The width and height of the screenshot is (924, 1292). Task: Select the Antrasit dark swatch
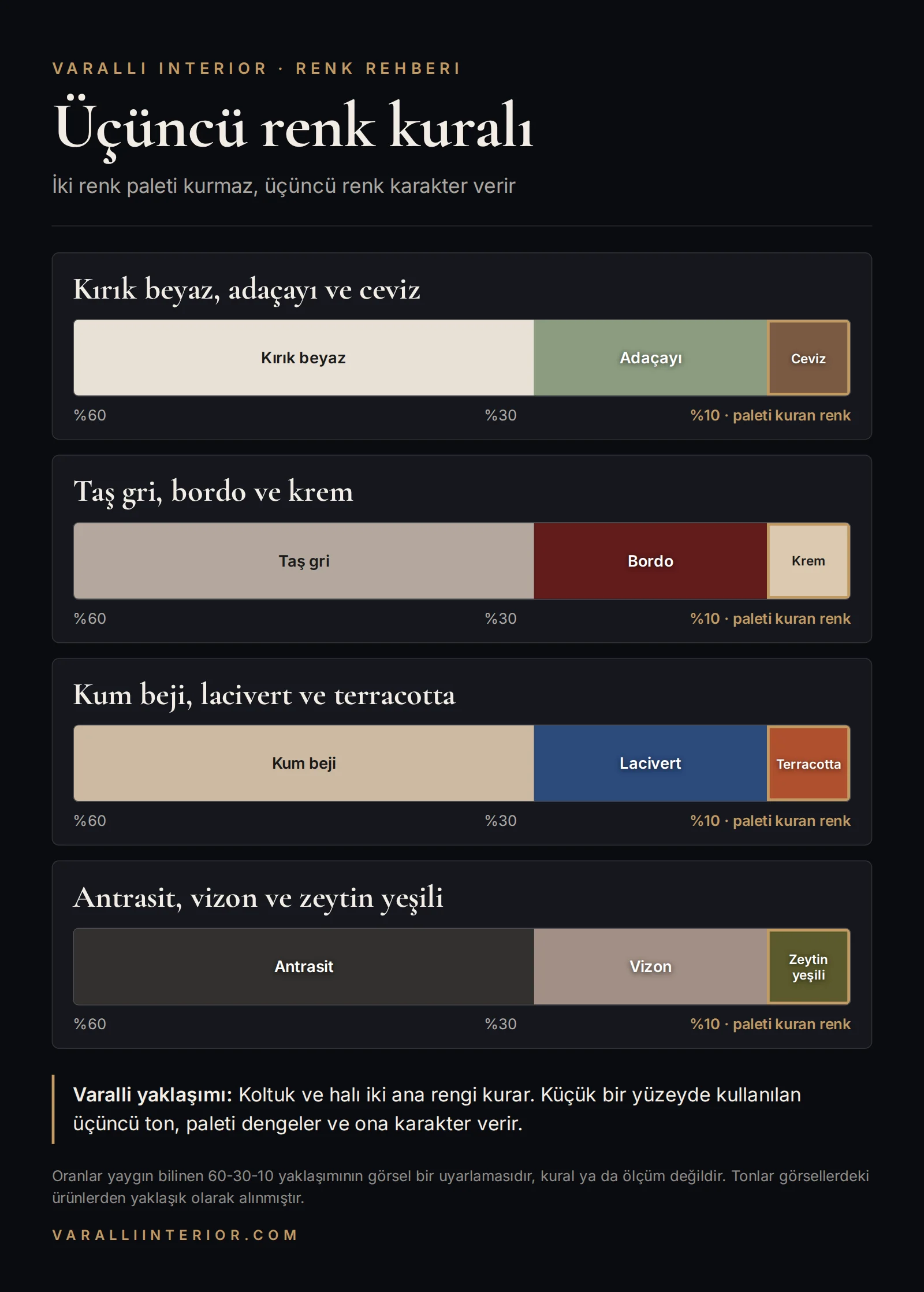tap(304, 966)
